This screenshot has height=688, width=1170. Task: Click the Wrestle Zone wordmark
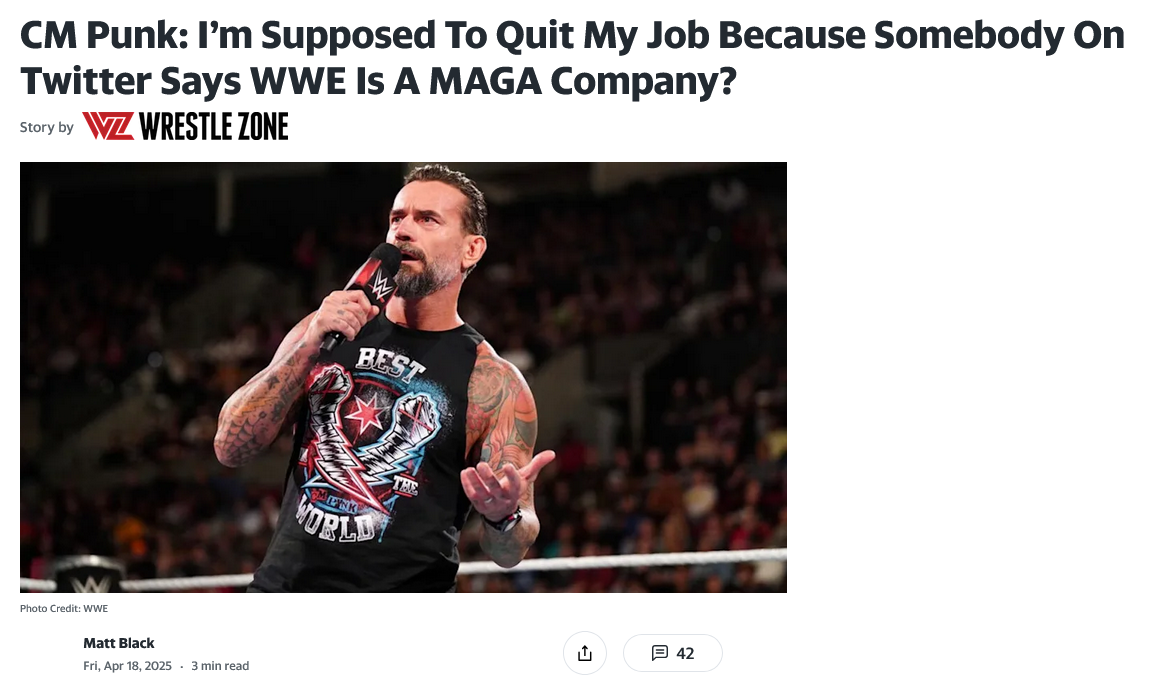pyautogui.click(x=214, y=126)
